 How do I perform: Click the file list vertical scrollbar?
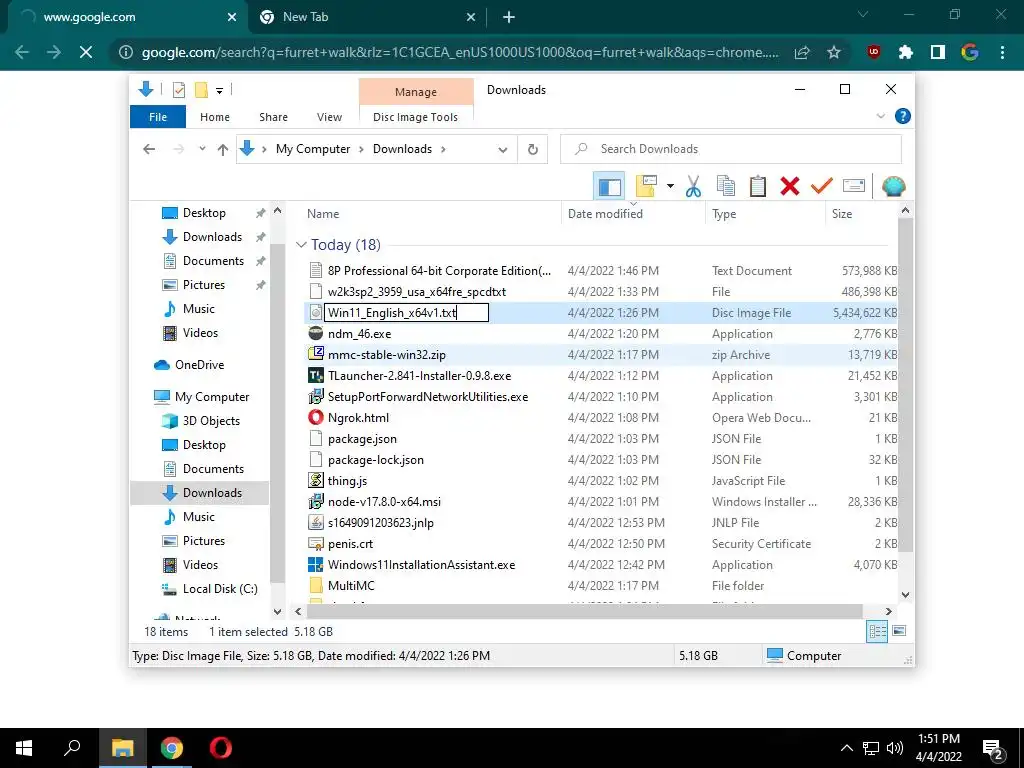coord(905,385)
